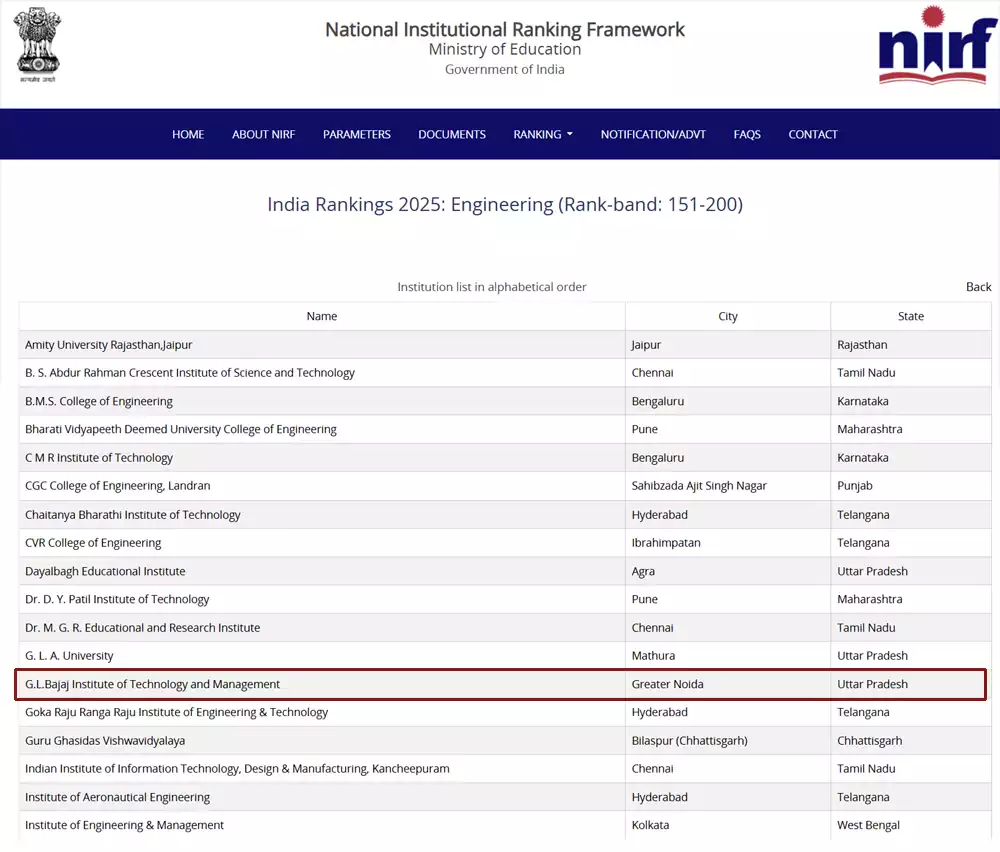Select Guru Ghasidas Vishwavidyalaya row
This screenshot has height=852, width=1000.
105,741
